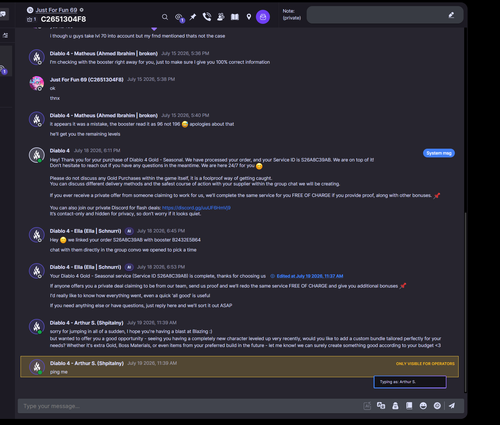Click the smiling emoji after '24/7 for you'

coord(259,166)
